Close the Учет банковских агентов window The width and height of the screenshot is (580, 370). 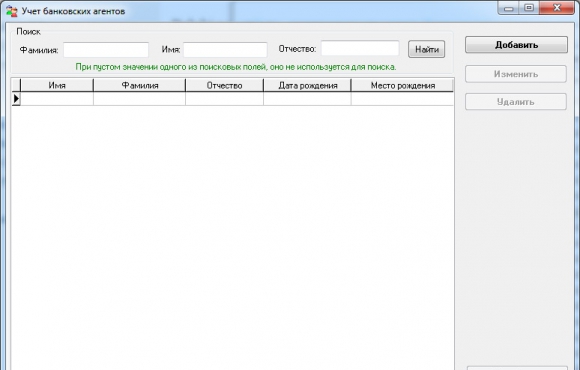click(x=557, y=8)
